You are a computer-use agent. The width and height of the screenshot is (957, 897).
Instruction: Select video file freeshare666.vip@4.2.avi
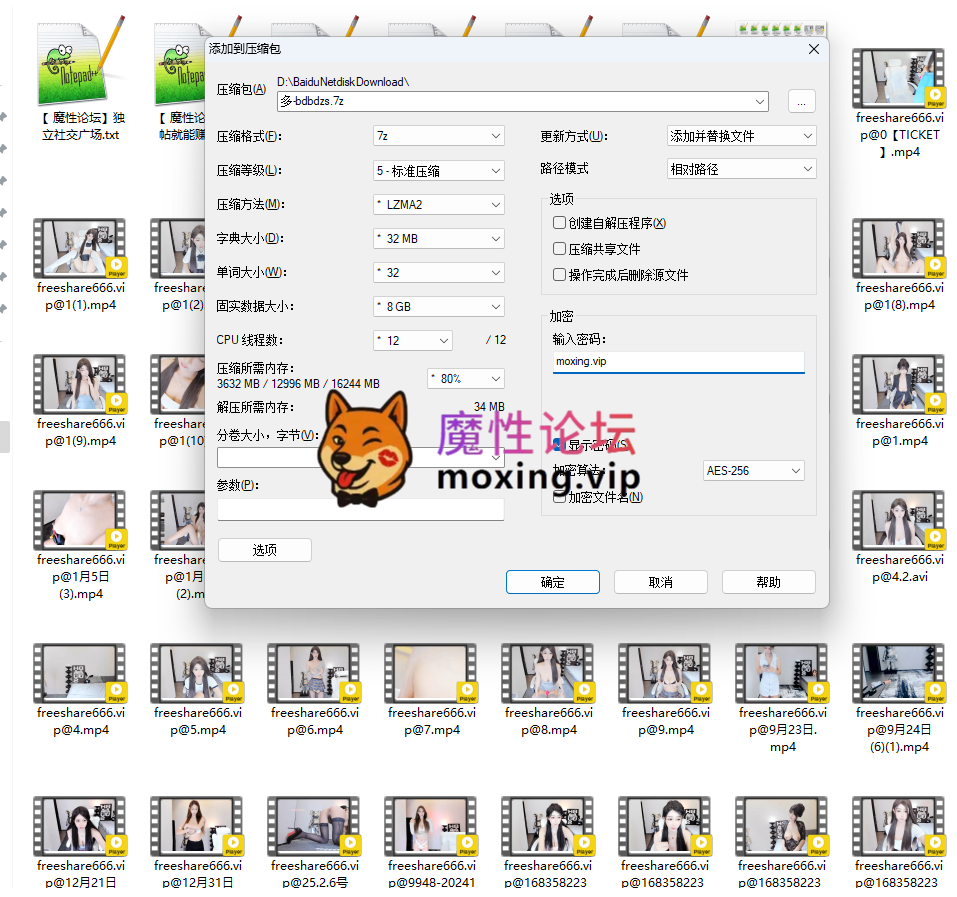[898, 520]
